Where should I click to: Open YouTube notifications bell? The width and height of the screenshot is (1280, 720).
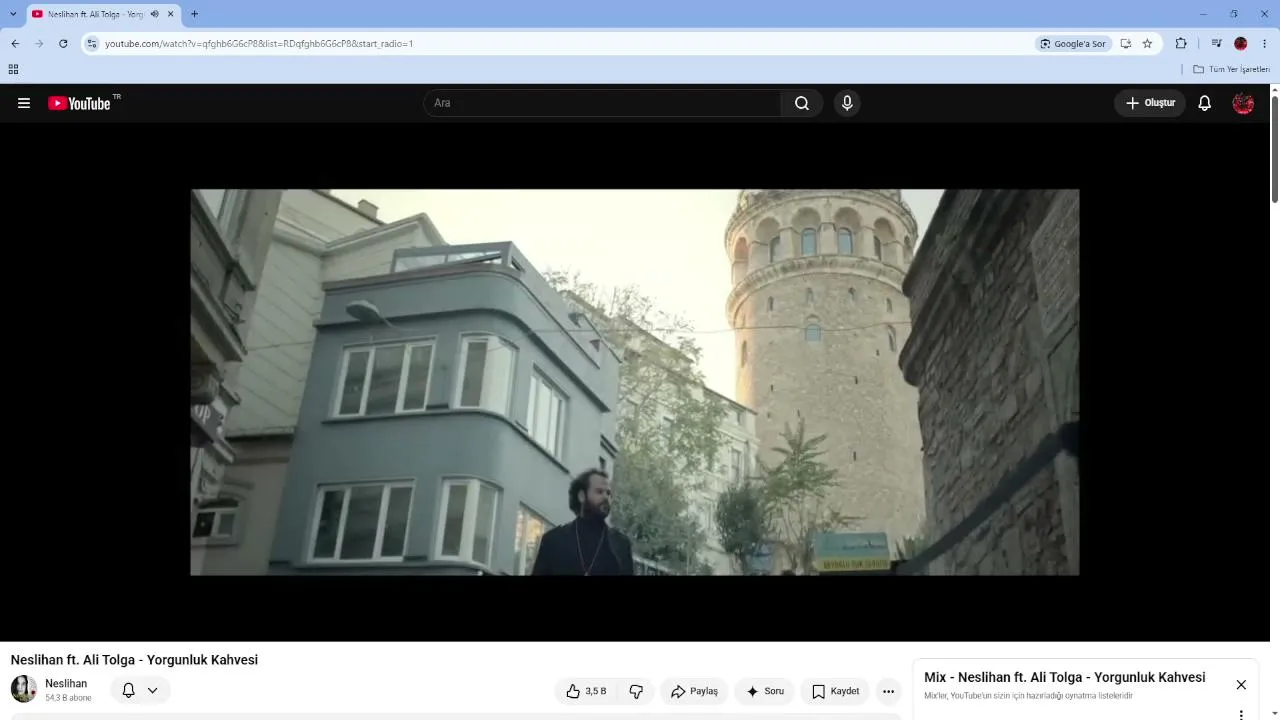pyautogui.click(x=1205, y=103)
